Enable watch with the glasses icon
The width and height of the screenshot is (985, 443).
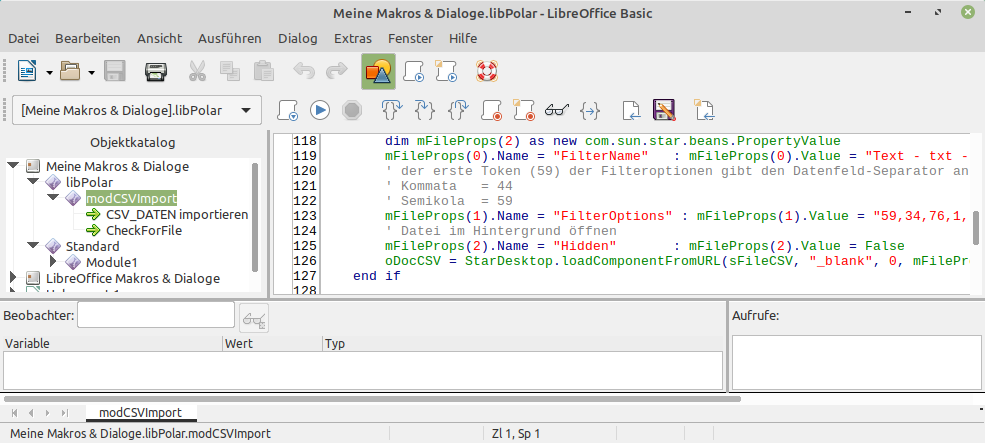click(x=557, y=111)
